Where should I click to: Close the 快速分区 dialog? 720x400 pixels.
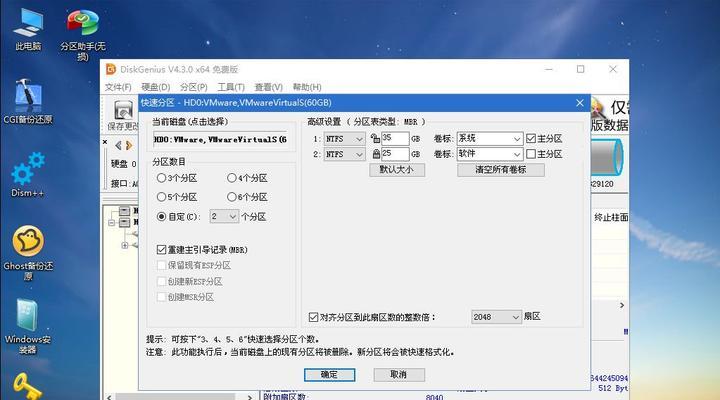579,103
